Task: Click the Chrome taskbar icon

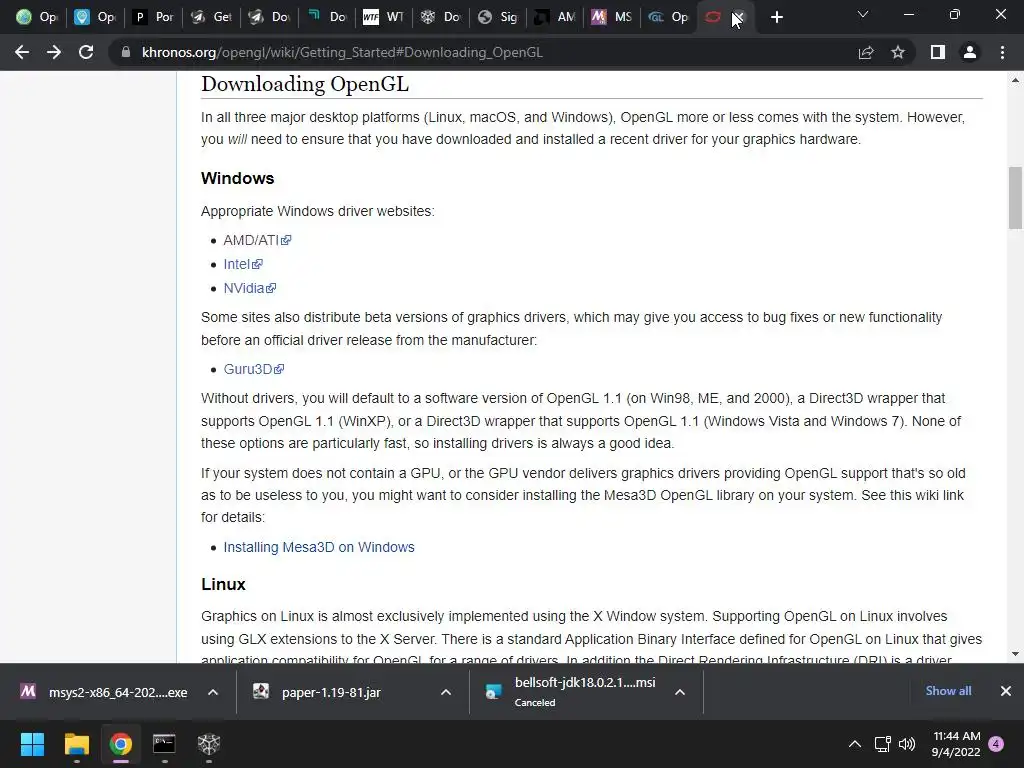Action: [120, 744]
